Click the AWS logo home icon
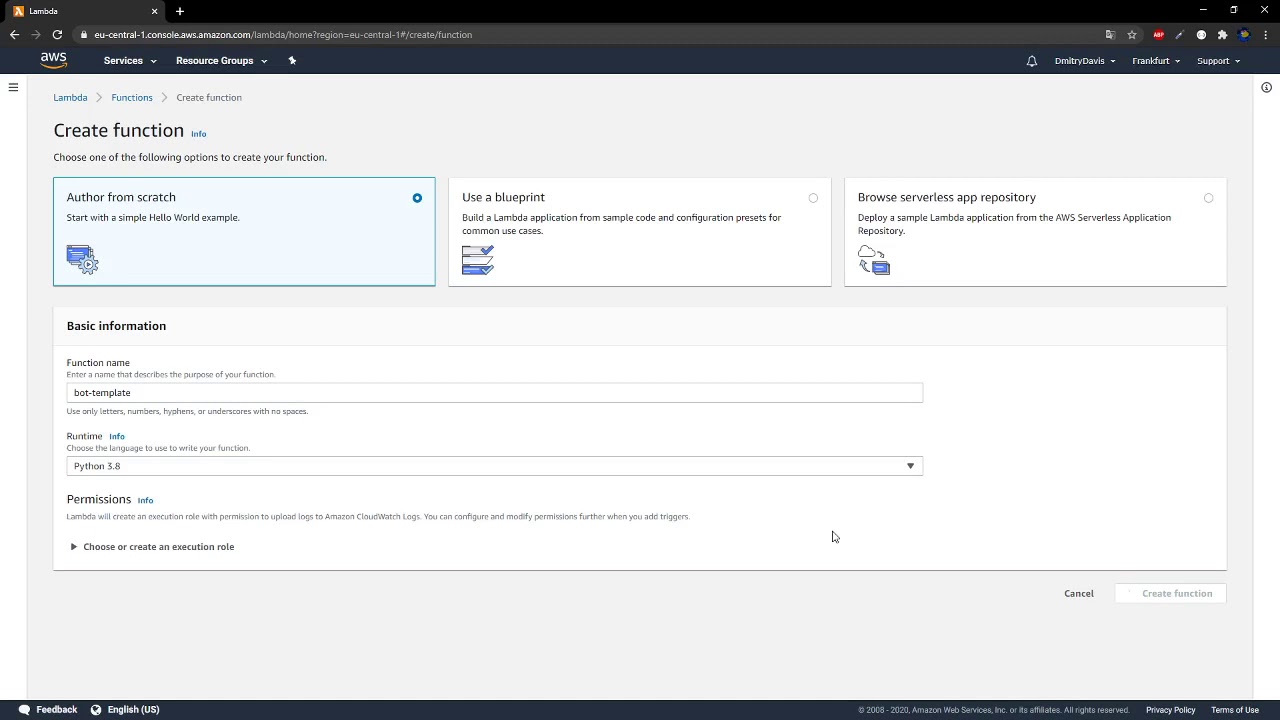The height and width of the screenshot is (720, 1280). (54, 60)
